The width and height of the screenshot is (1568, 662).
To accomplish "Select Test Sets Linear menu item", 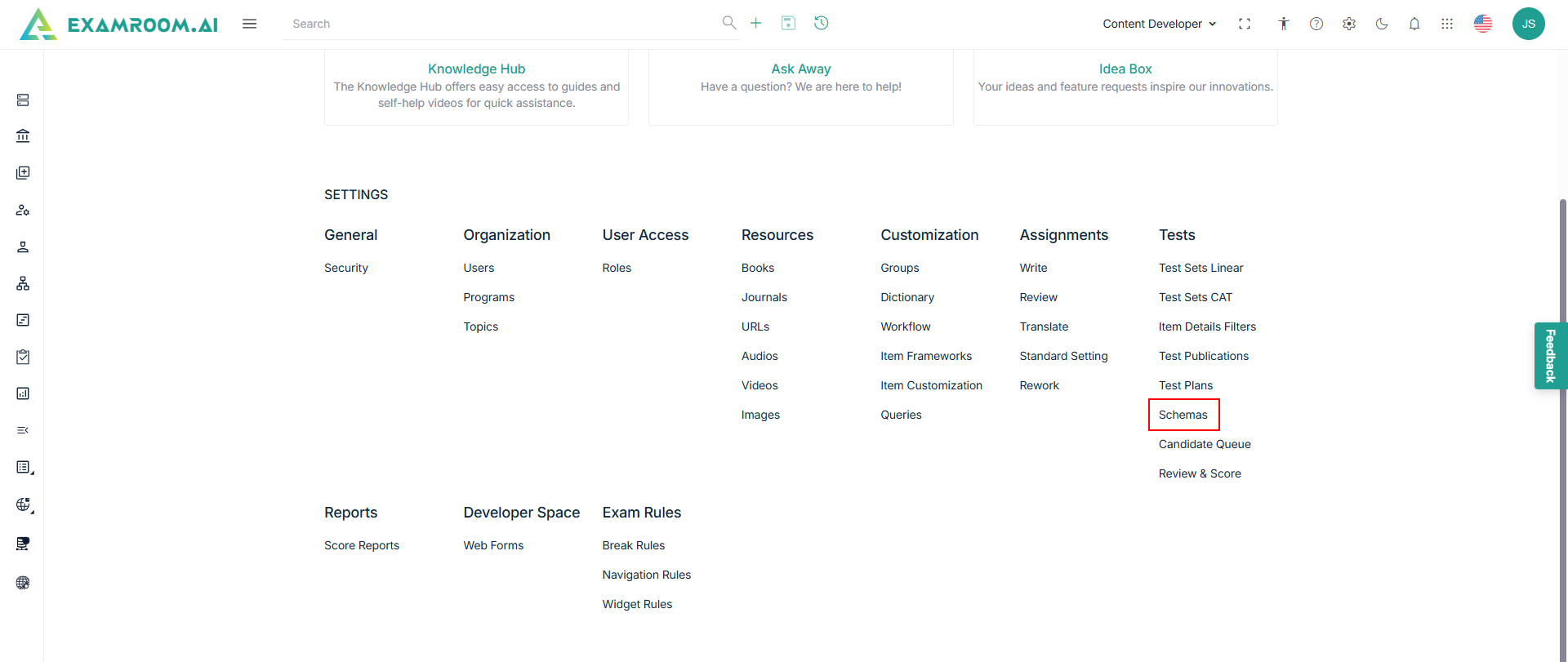I will 1200,268.
